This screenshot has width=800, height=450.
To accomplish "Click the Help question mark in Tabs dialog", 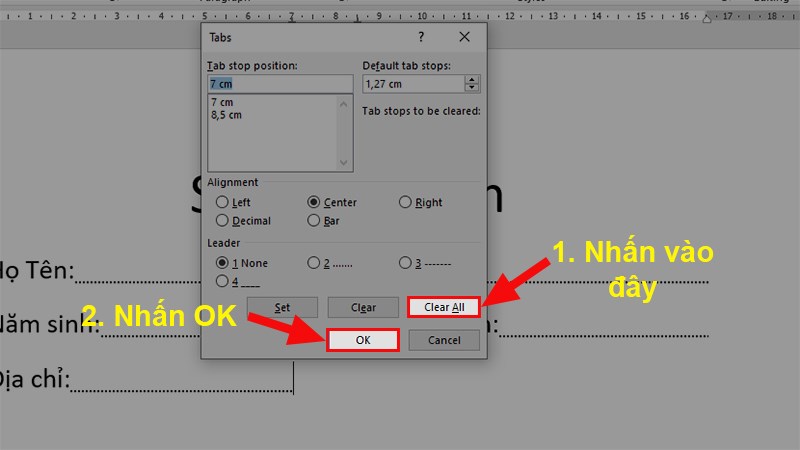I will 421,37.
